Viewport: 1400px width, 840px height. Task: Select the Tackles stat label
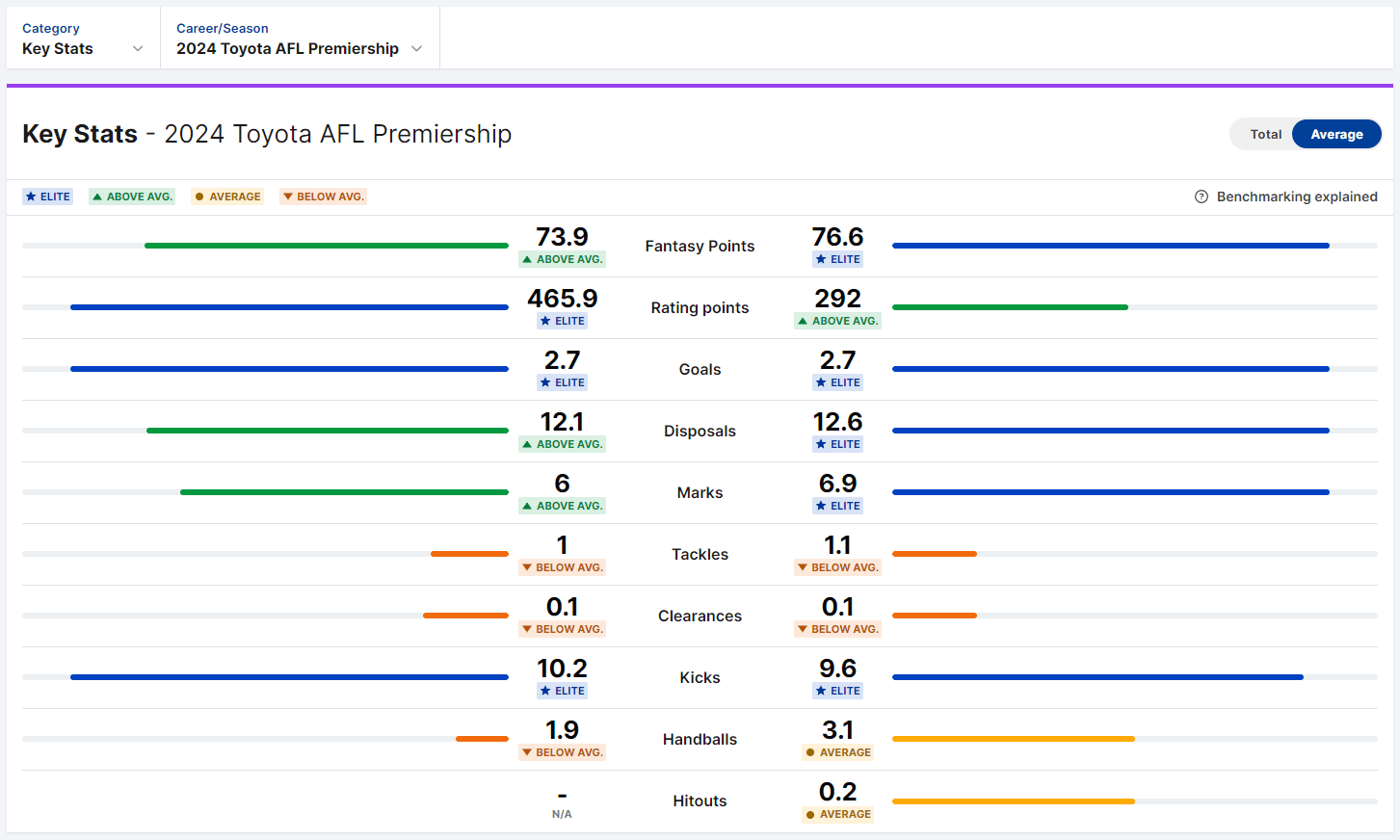700,555
